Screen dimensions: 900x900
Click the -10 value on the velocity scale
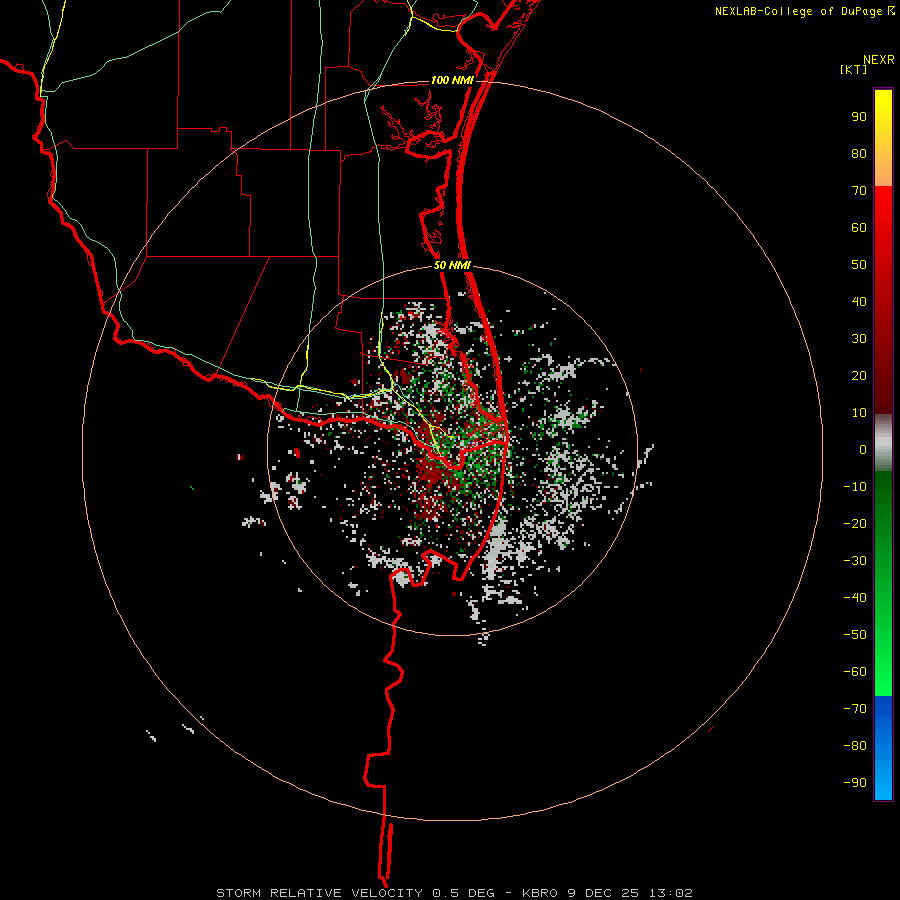(855, 487)
